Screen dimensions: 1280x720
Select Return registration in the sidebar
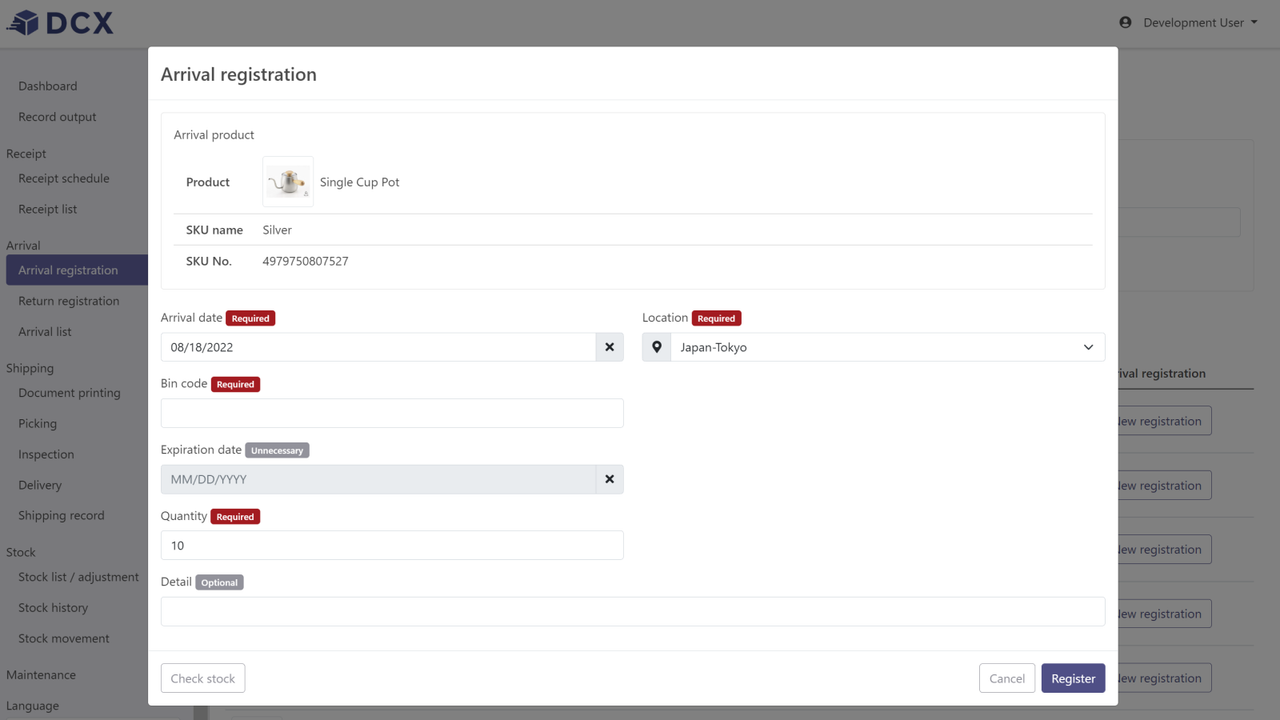68,300
